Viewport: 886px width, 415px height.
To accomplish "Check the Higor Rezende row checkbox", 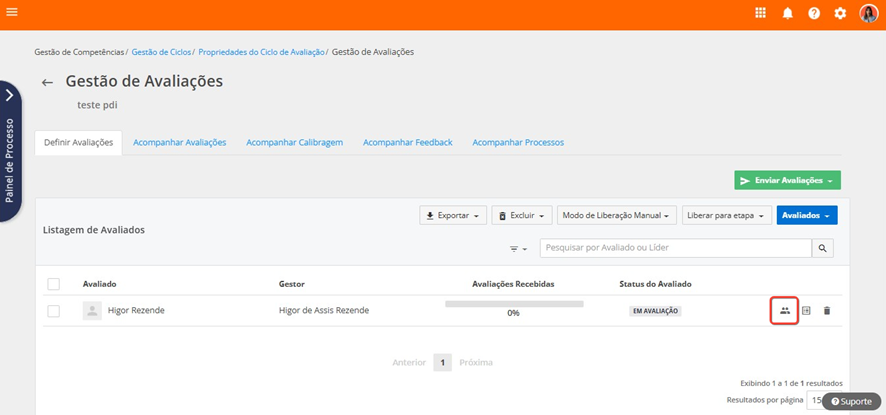I will 54,311.
